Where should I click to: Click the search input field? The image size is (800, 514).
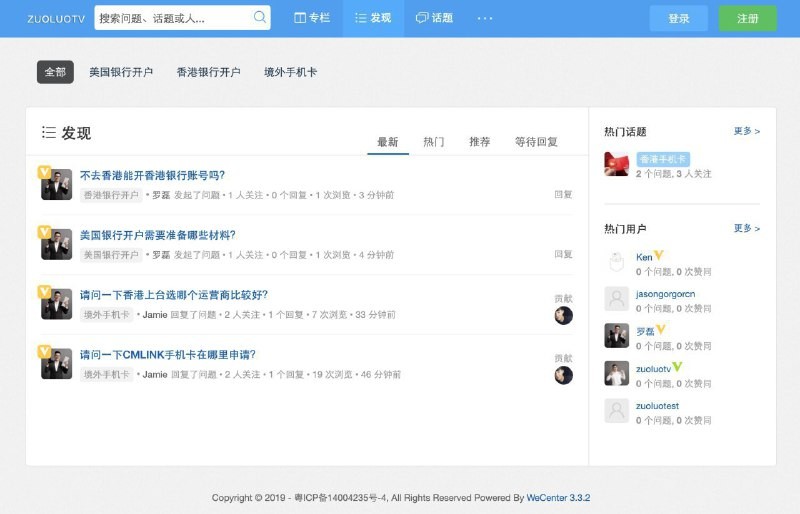[x=172, y=18]
